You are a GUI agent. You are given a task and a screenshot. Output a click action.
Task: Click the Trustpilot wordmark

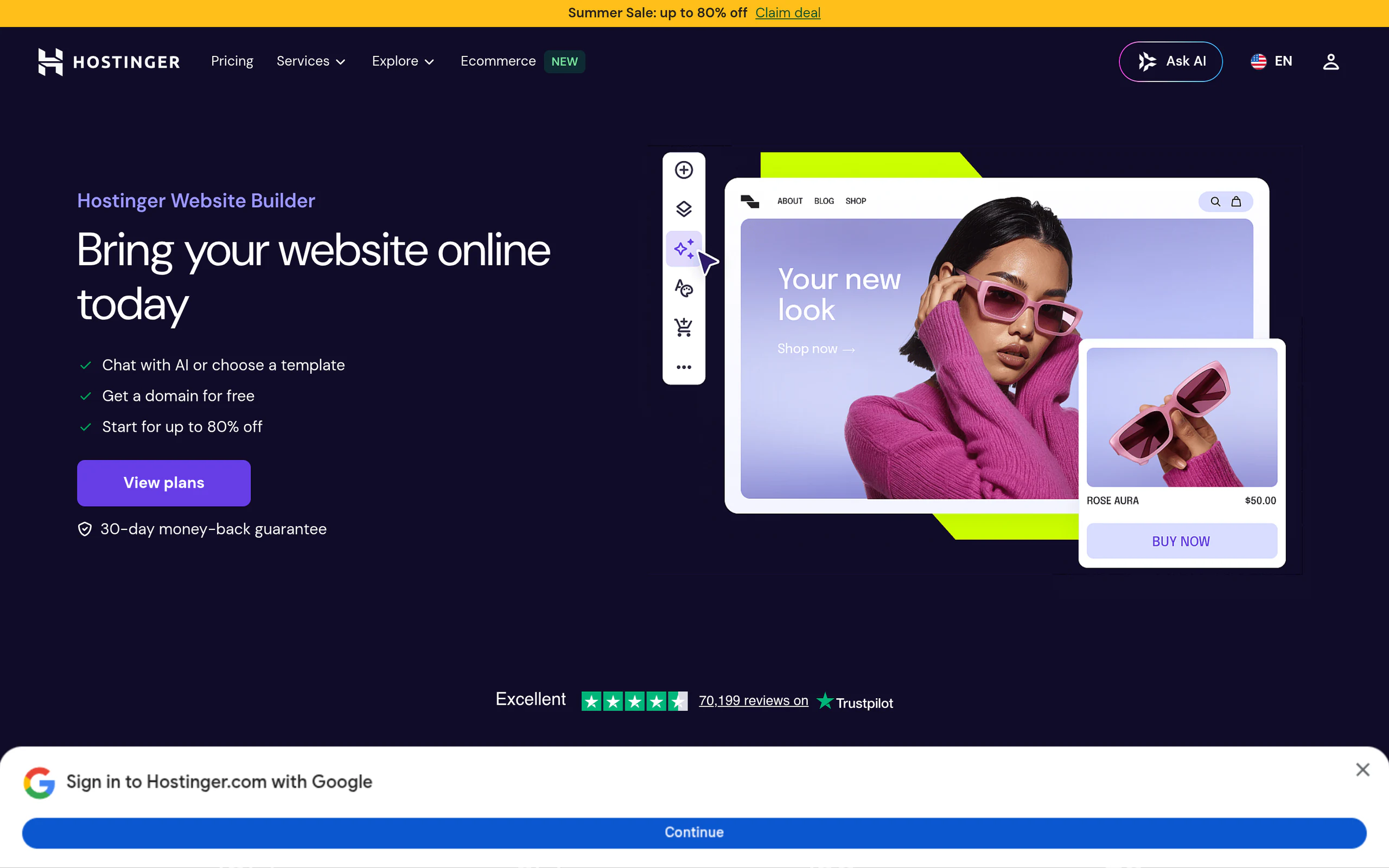point(864,703)
